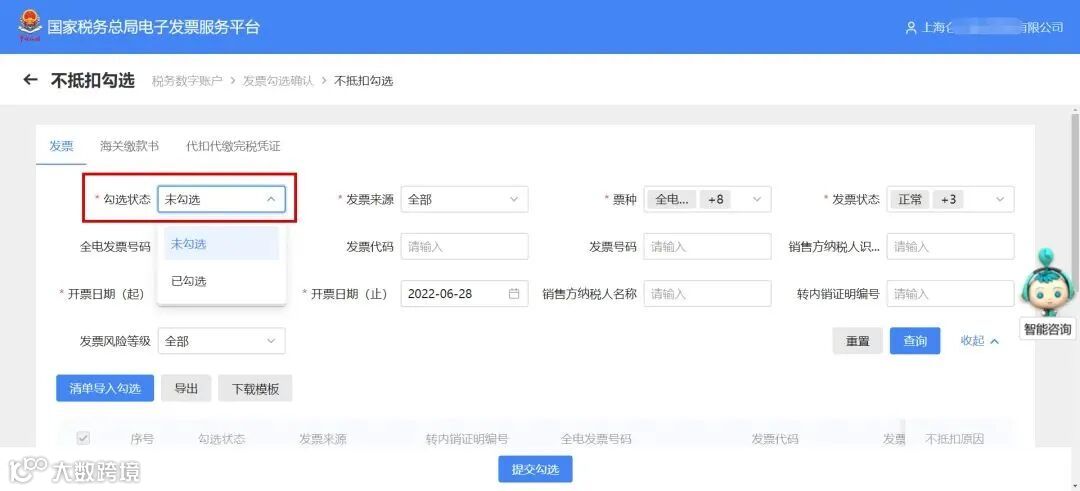This screenshot has width=1080, height=491.
Task: Click the tax bureau emblem logo
Action: coord(30,26)
